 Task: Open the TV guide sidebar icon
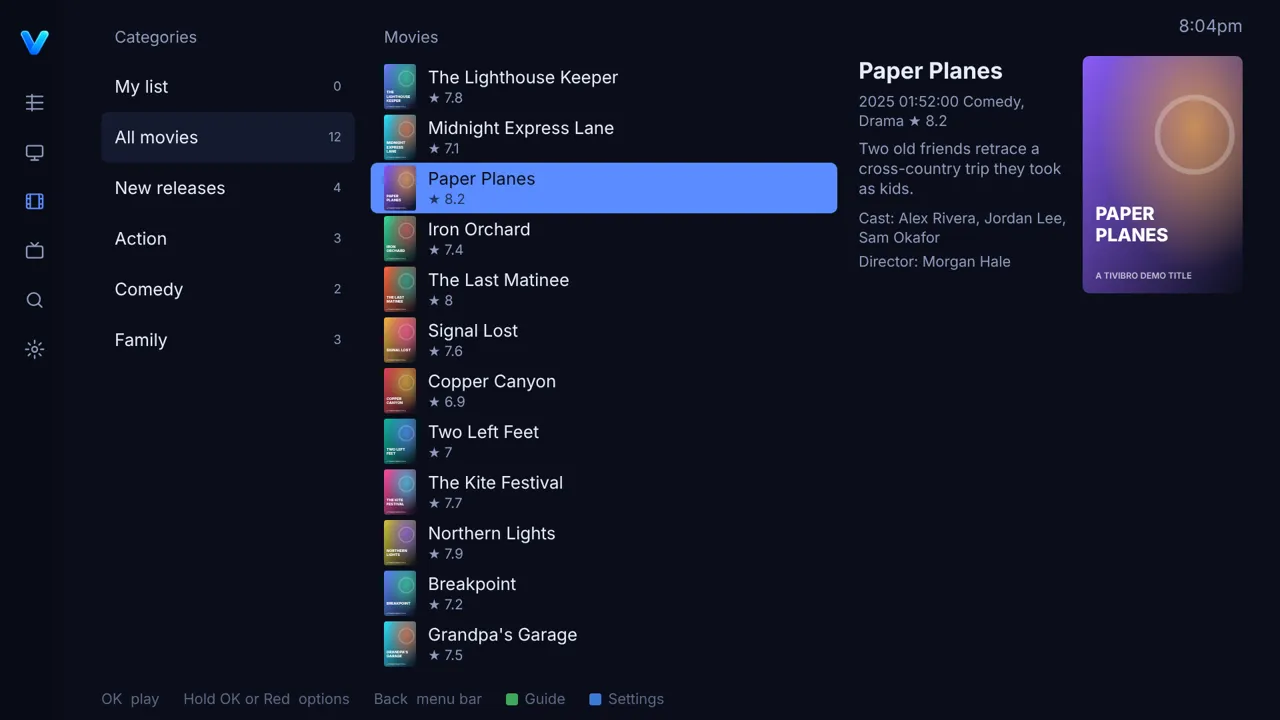(x=34, y=103)
